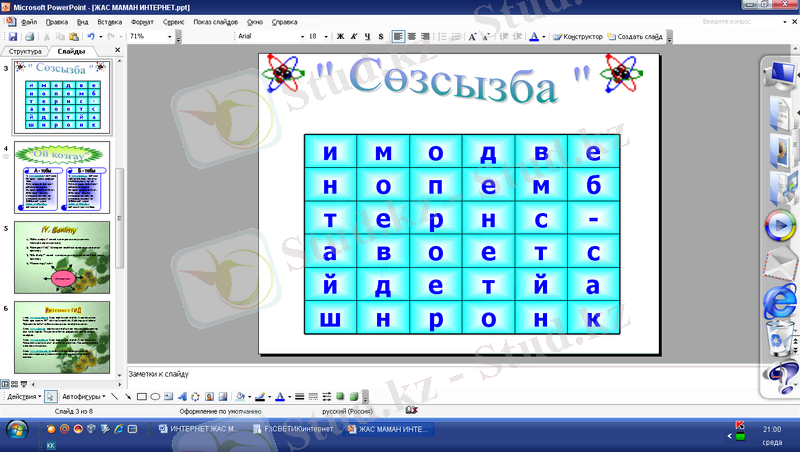Toggle bold formatting (Ж)
The height and width of the screenshot is (452, 800).
[340, 36]
